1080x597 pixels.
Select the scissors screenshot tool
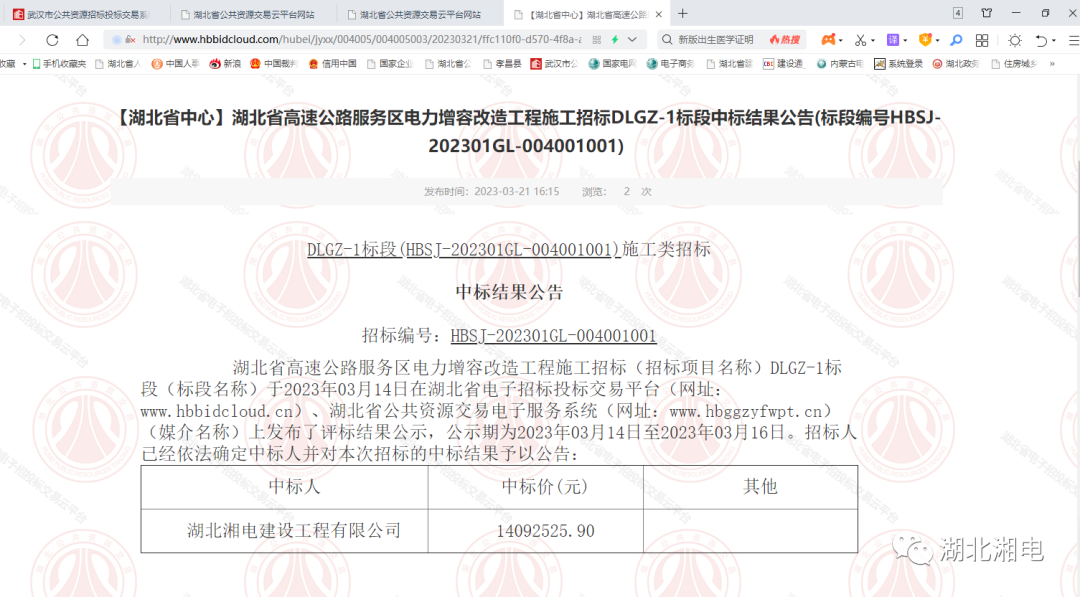[862, 40]
